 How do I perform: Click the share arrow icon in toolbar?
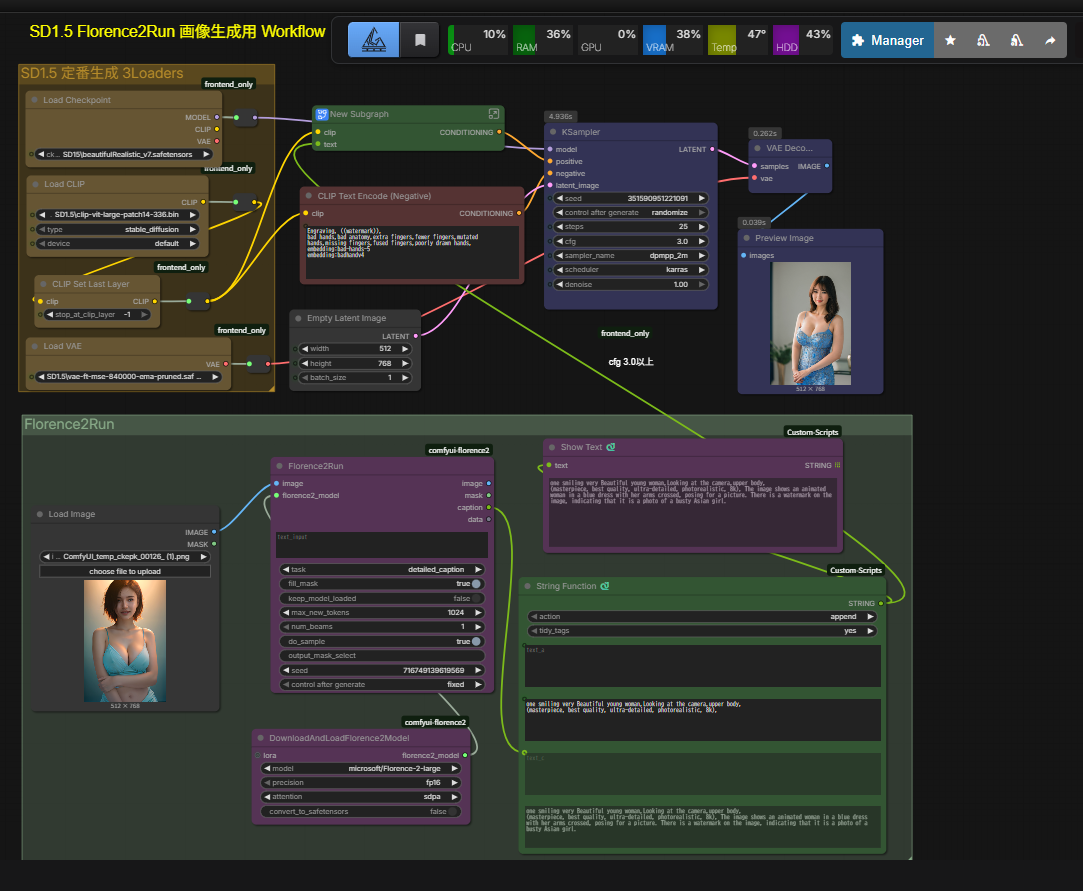(1050, 41)
